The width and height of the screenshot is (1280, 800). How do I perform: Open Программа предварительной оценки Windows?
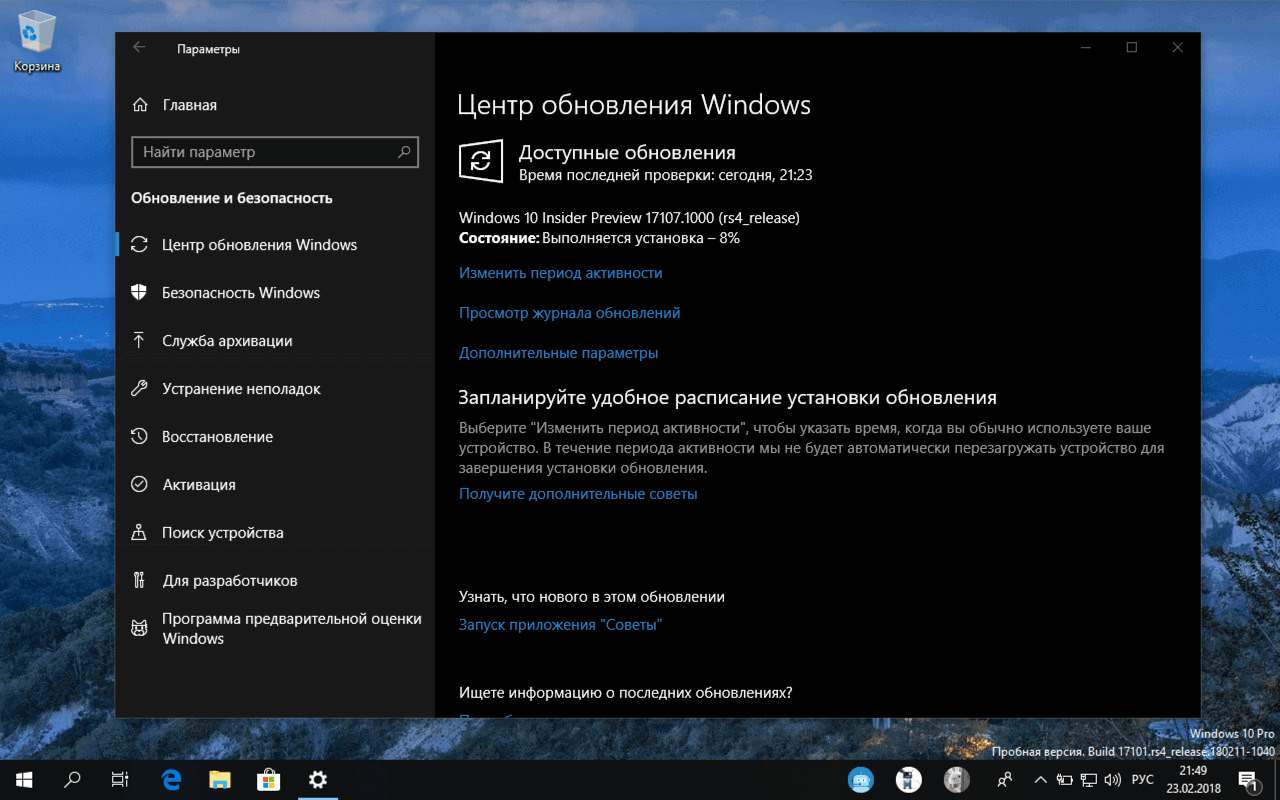275,629
